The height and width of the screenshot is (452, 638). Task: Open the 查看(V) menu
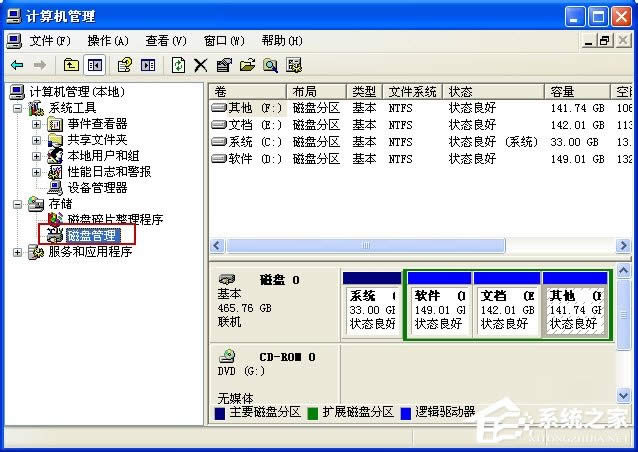(x=165, y=41)
